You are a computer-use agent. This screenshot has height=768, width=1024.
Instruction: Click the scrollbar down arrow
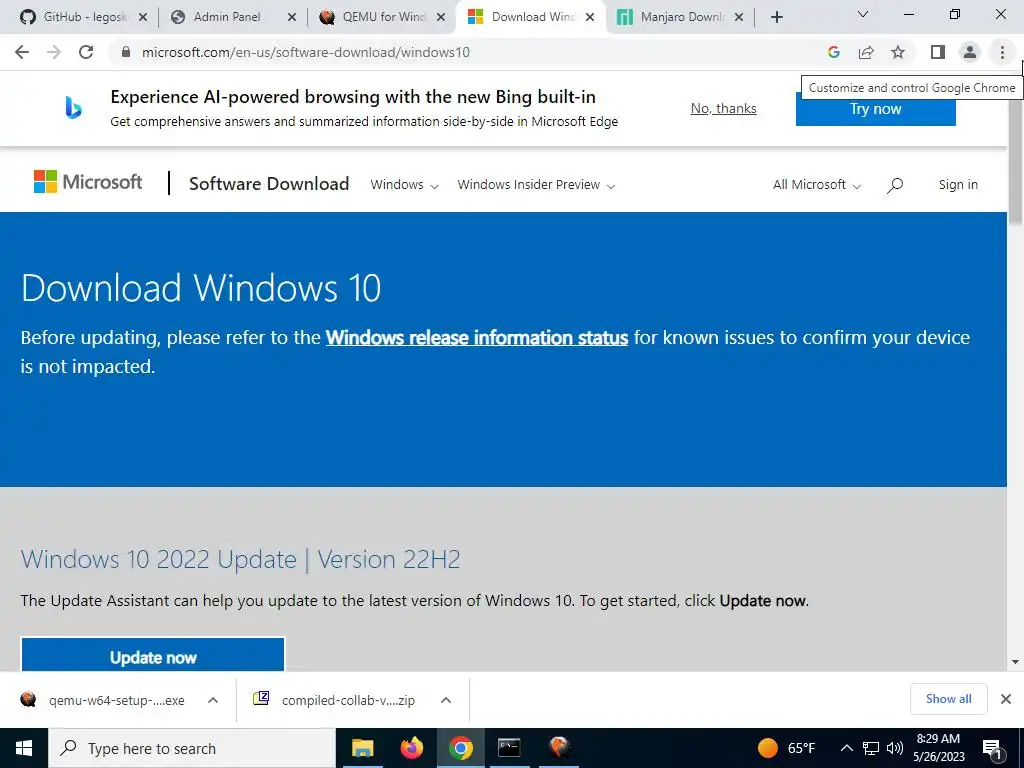(1016, 662)
